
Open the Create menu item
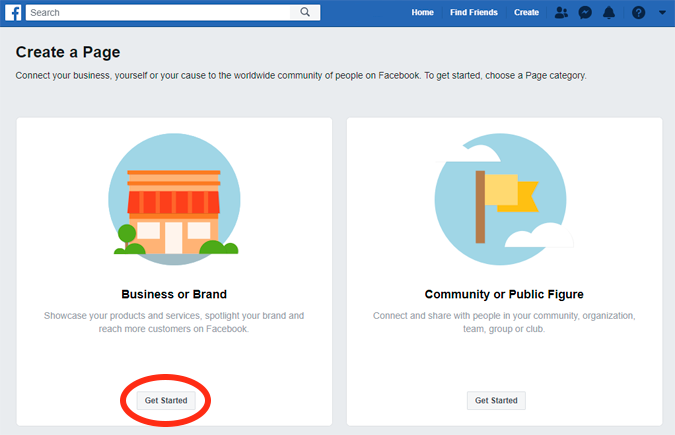click(x=526, y=12)
